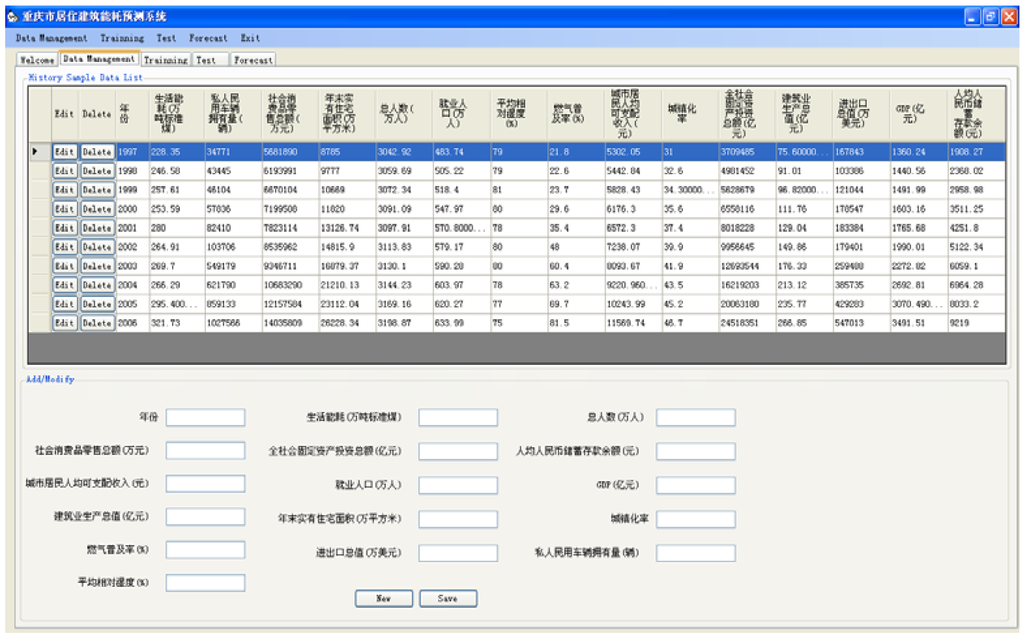Click the application icon in title bar
1024x641 pixels.
pyautogui.click(x=11, y=17)
